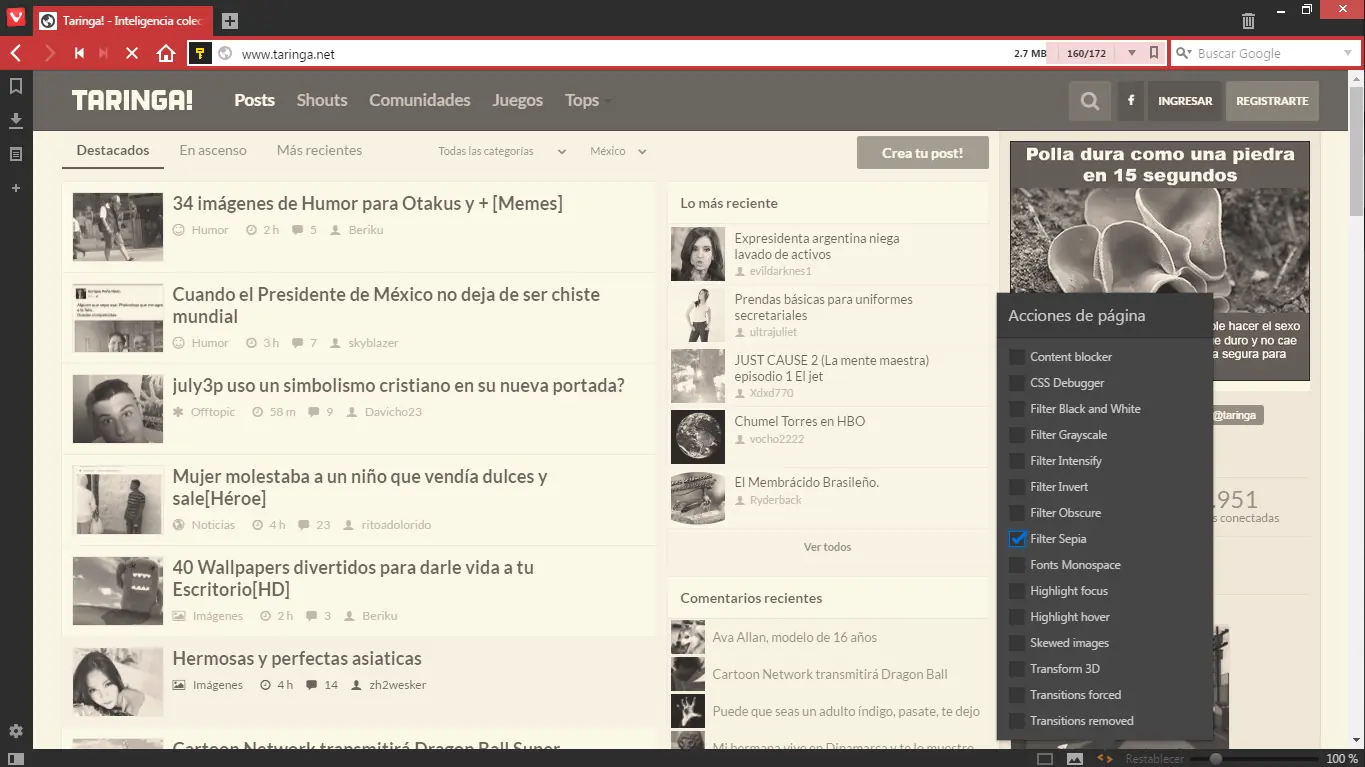Open page actions code icon
The image size is (1365, 767).
click(1105, 759)
